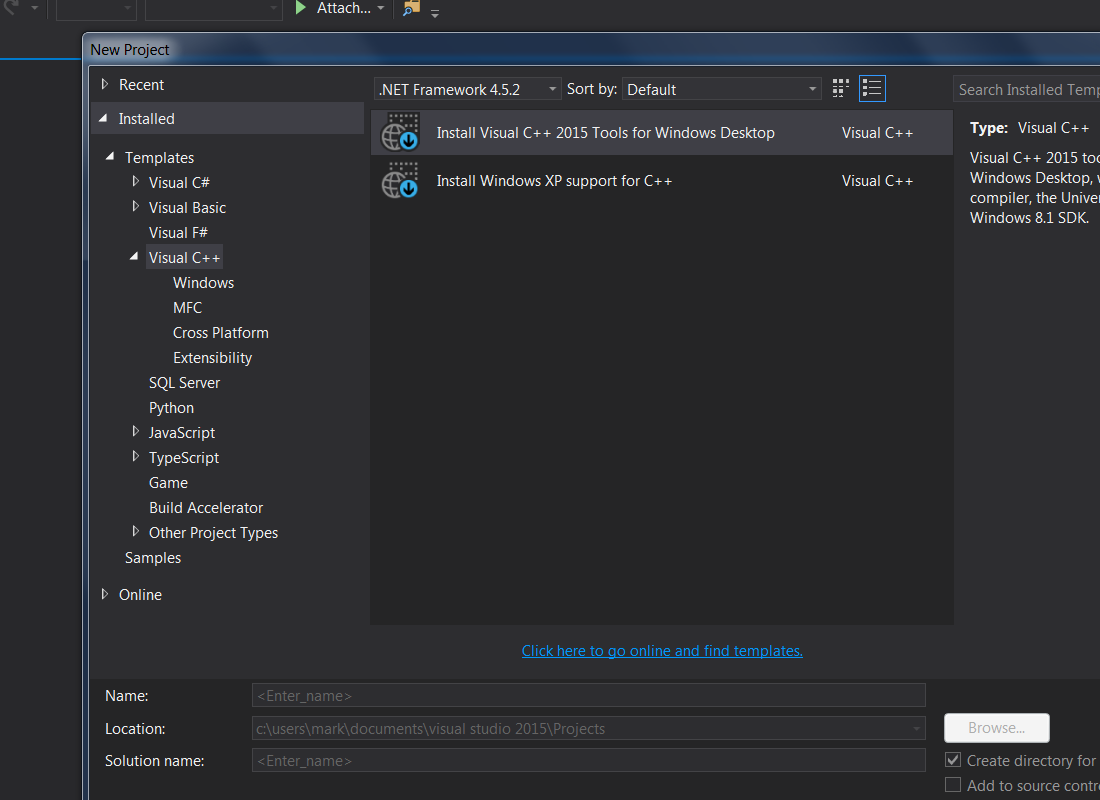Switch to small icons view
Image resolution: width=1100 pixels, height=800 pixels.
pos(841,89)
